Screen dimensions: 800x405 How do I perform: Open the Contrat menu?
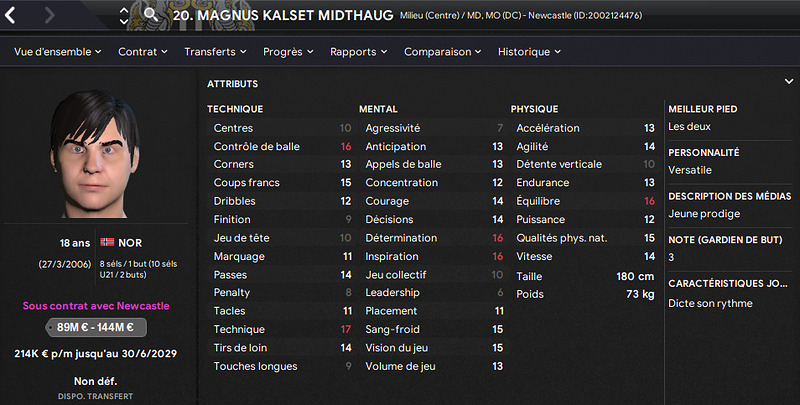click(x=142, y=51)
